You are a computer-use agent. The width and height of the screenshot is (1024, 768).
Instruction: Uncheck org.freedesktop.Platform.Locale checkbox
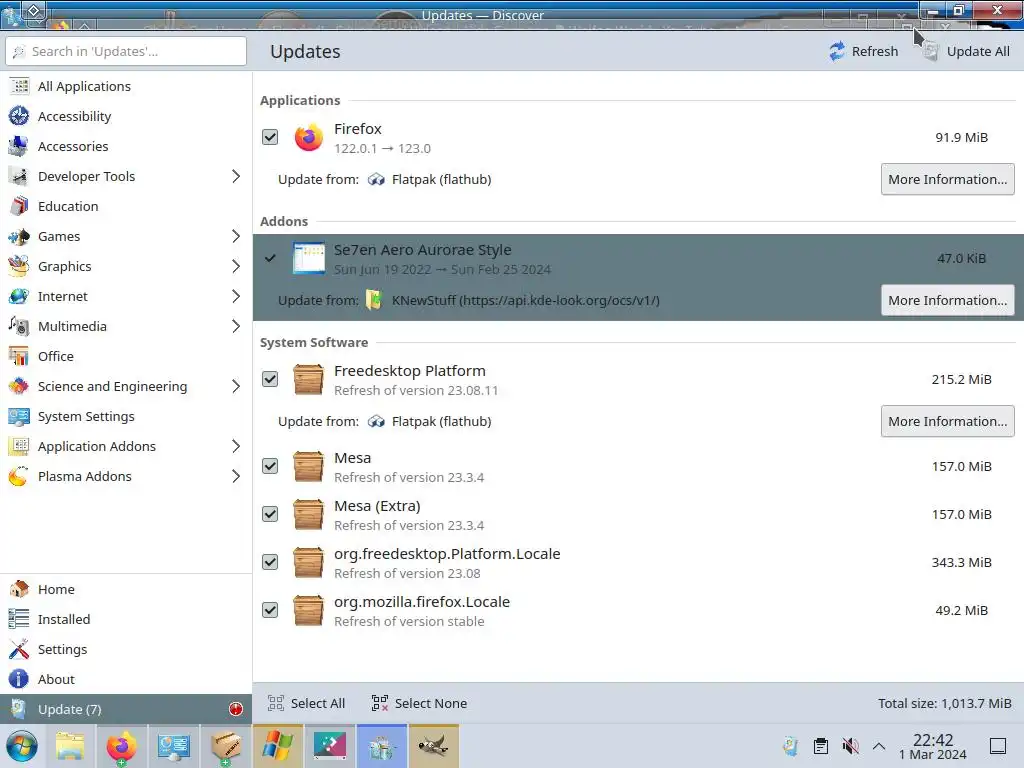[x=270, y=562]
